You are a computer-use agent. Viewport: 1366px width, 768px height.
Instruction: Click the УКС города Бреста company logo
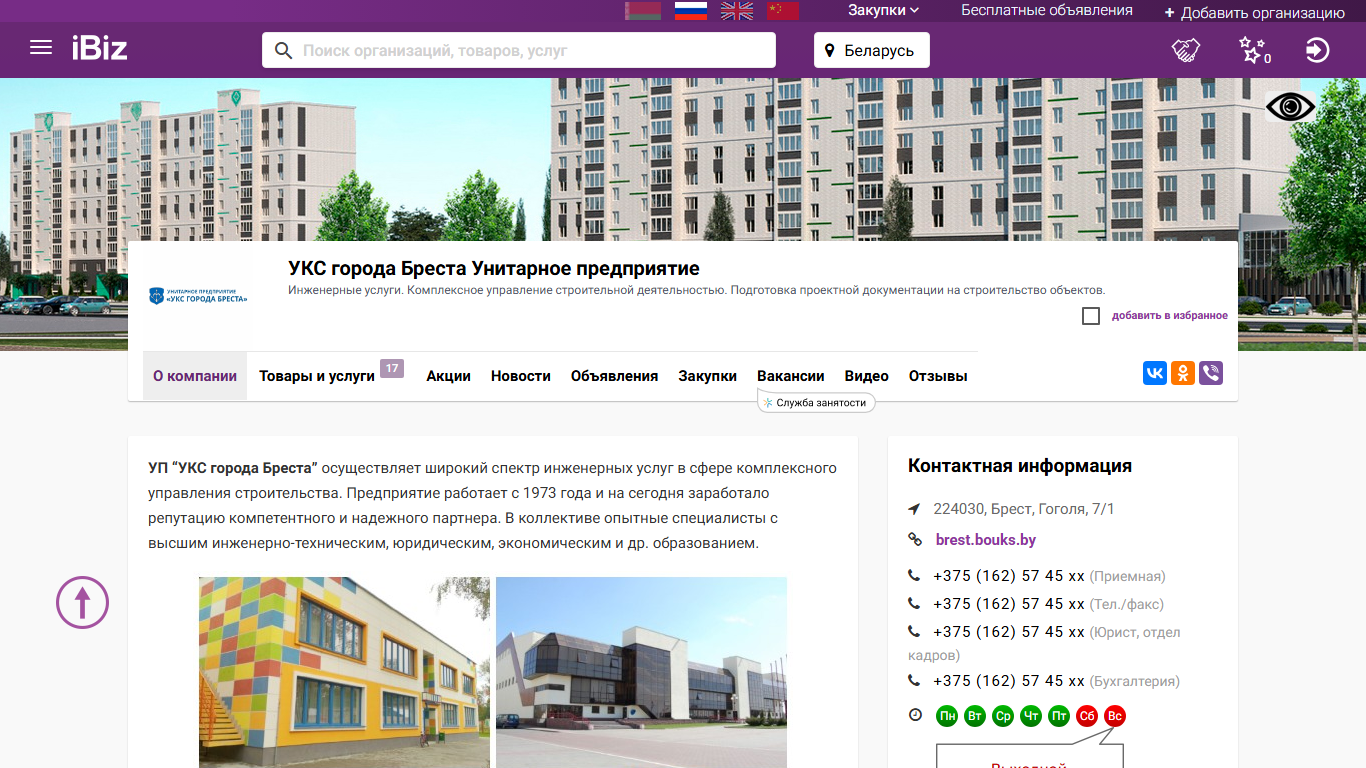[x=198, y=296]
